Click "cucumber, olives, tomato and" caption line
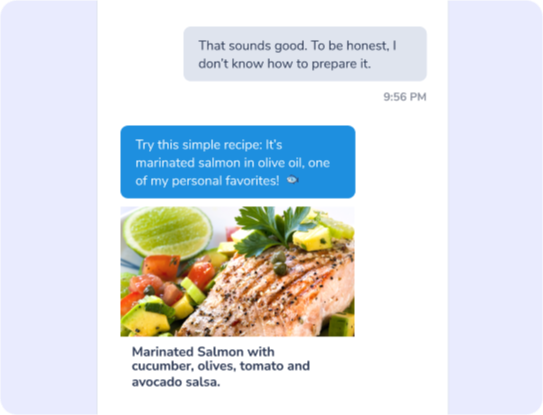543x415 pixels. coord(221,366)
